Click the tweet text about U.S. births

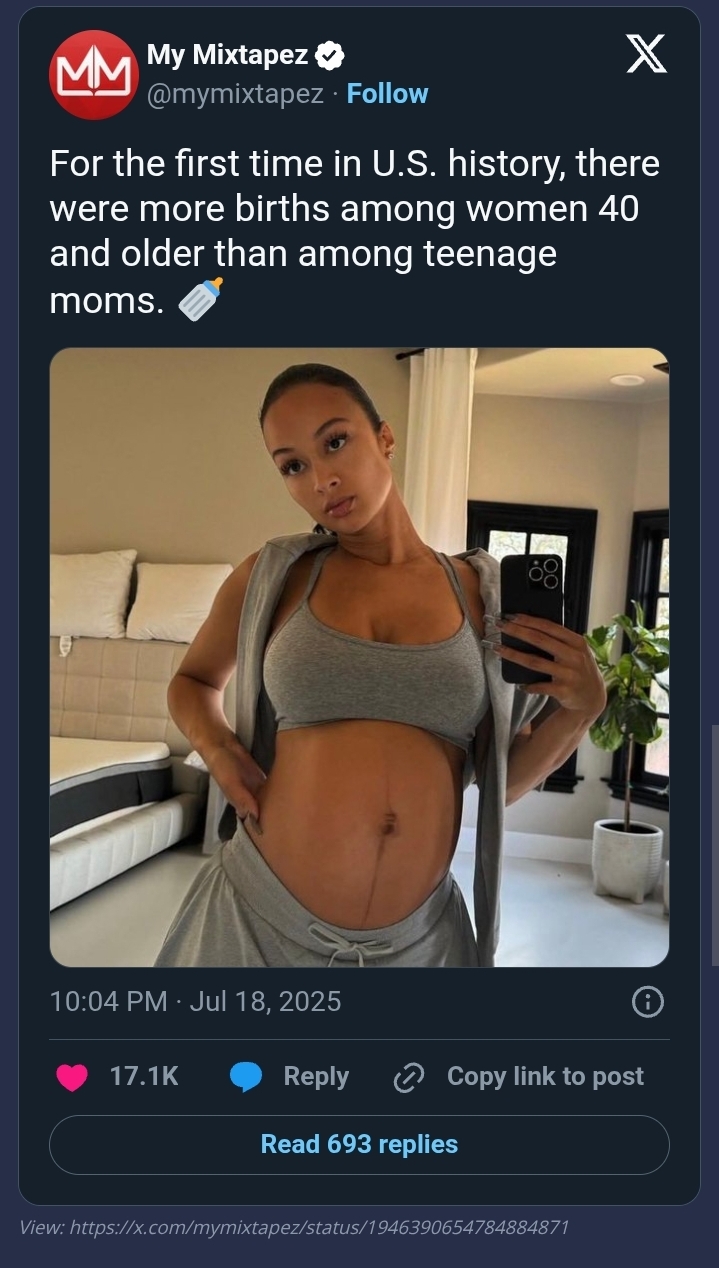[355, 231]
